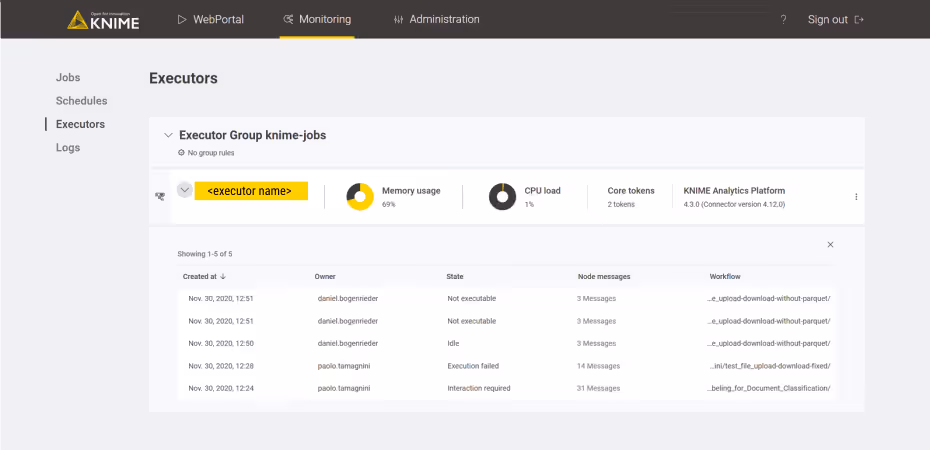
Task: Click the Document_Classification workflow path
Action: tap(769, 388)
